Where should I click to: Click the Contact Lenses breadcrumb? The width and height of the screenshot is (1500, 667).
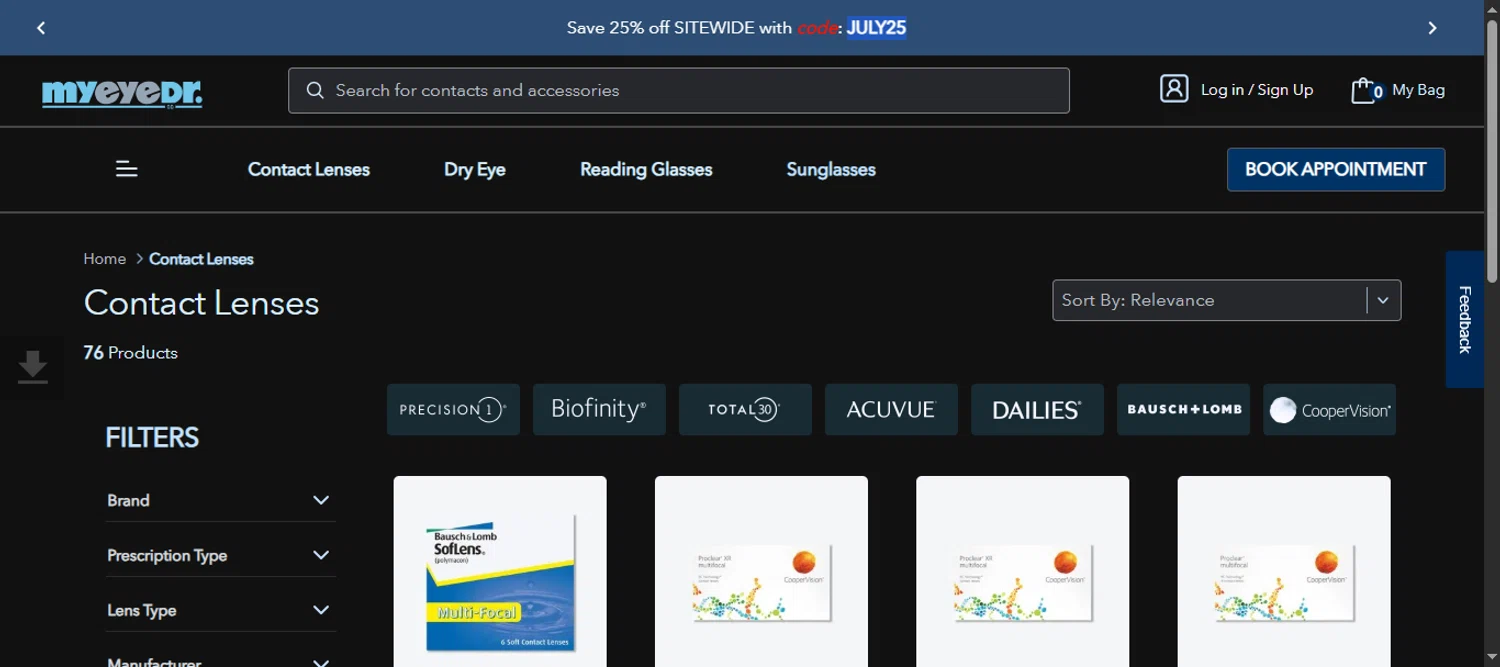coord(201,259)
